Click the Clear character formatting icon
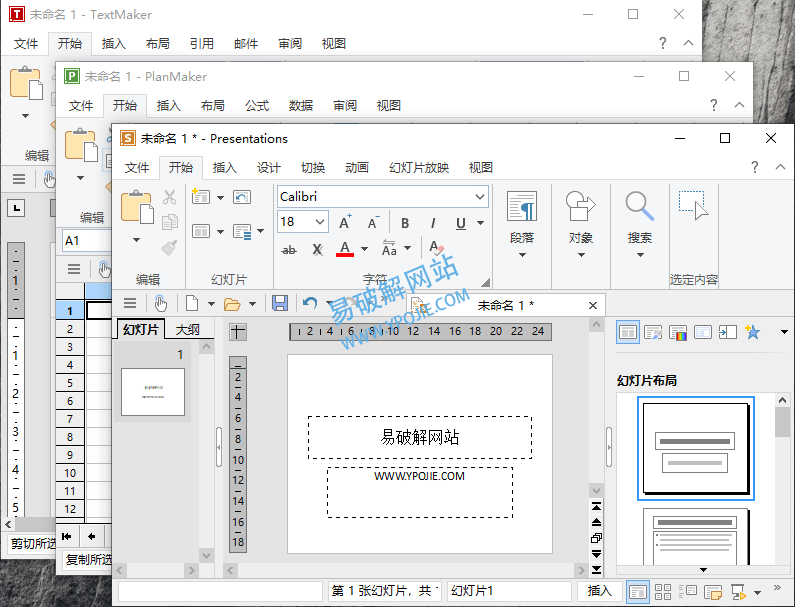The height and width of the screenshot is (607, 795). 435,248
